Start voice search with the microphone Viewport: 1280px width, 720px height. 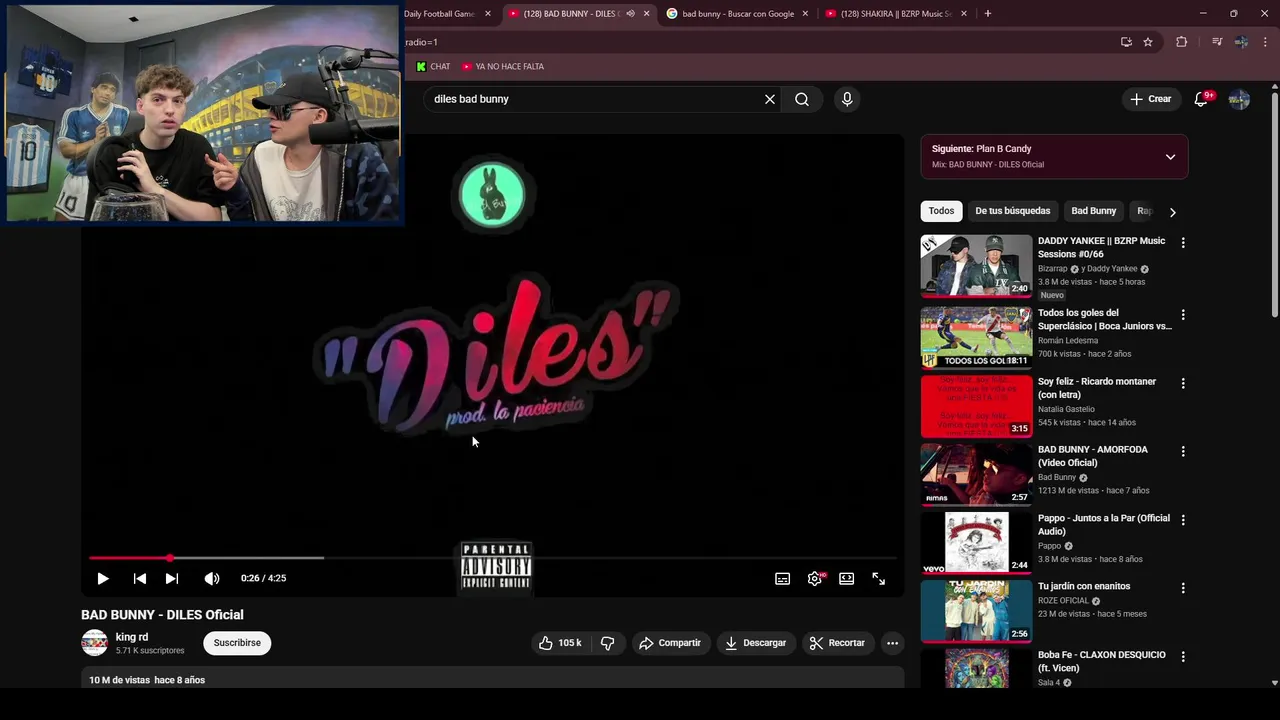(x=847, y=99)
